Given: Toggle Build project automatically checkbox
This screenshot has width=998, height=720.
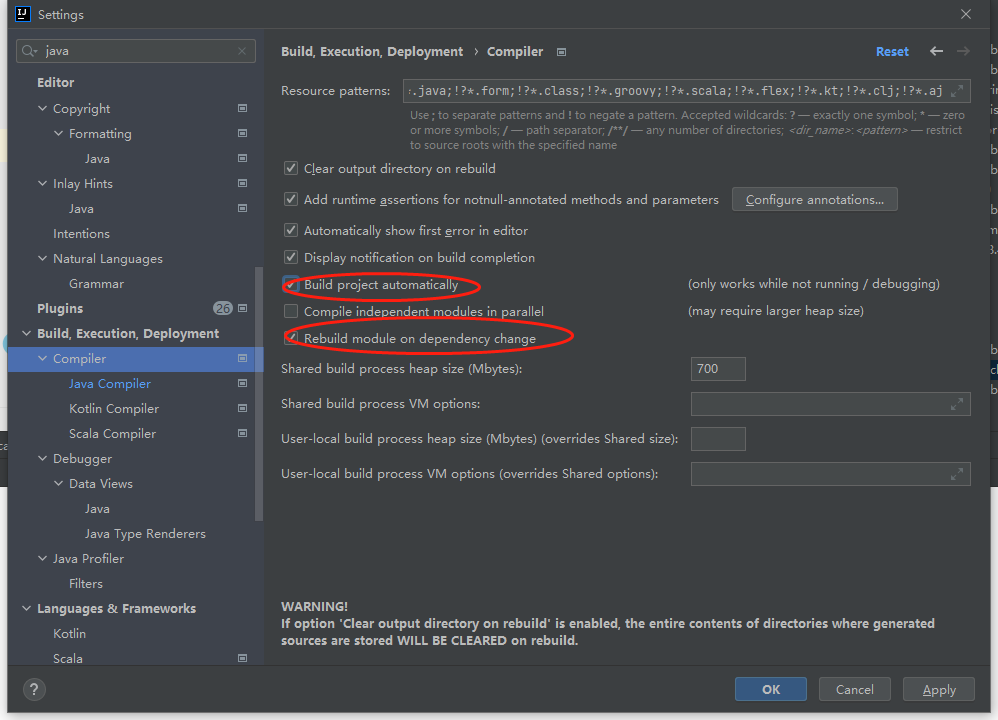Looking at the screenshot, I should point(291,285).
